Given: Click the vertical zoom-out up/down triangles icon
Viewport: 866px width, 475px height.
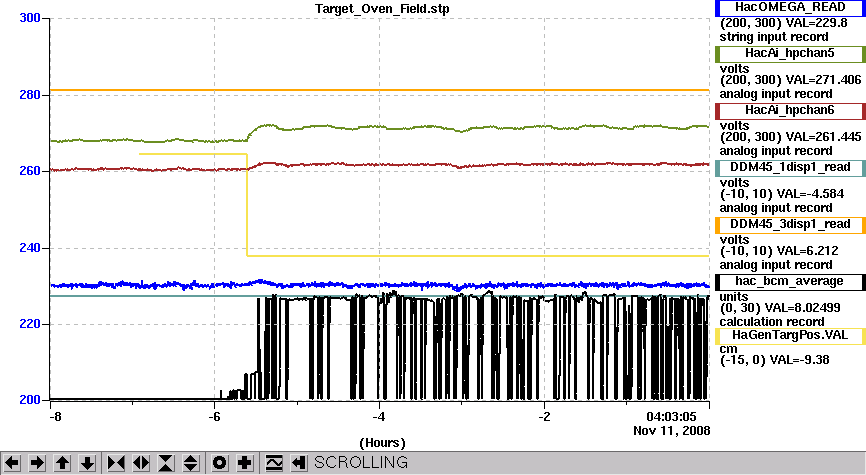Looking at the screenshot, I should click(x=191, y=462).
